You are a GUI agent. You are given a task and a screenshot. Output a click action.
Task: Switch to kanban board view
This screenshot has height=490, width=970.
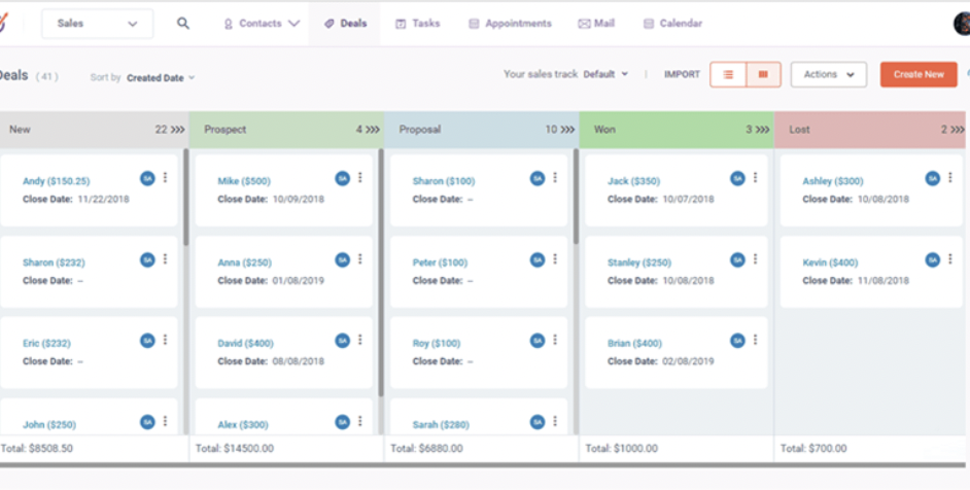coord(763,75)
